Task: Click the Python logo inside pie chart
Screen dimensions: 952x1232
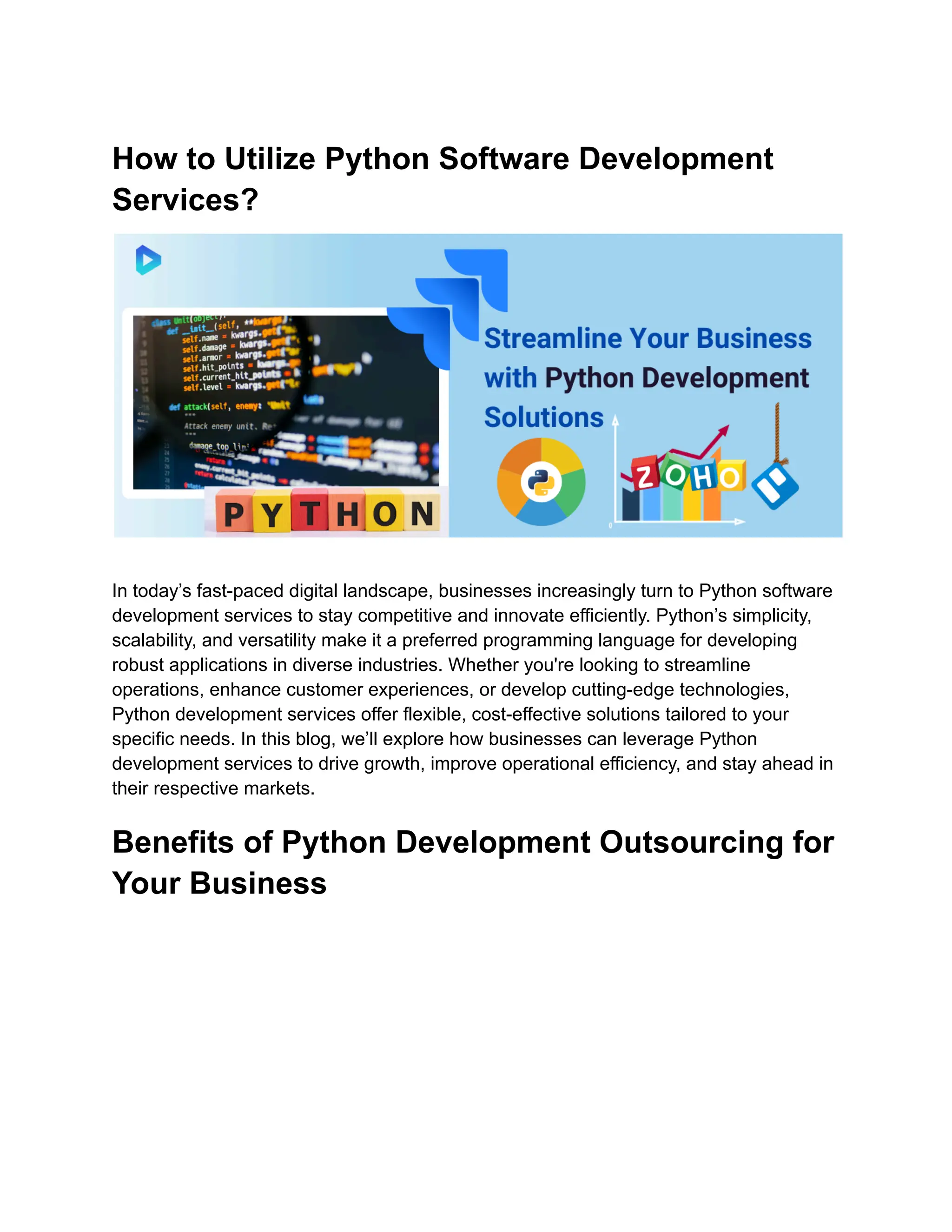Action: (x=541, y=482)
